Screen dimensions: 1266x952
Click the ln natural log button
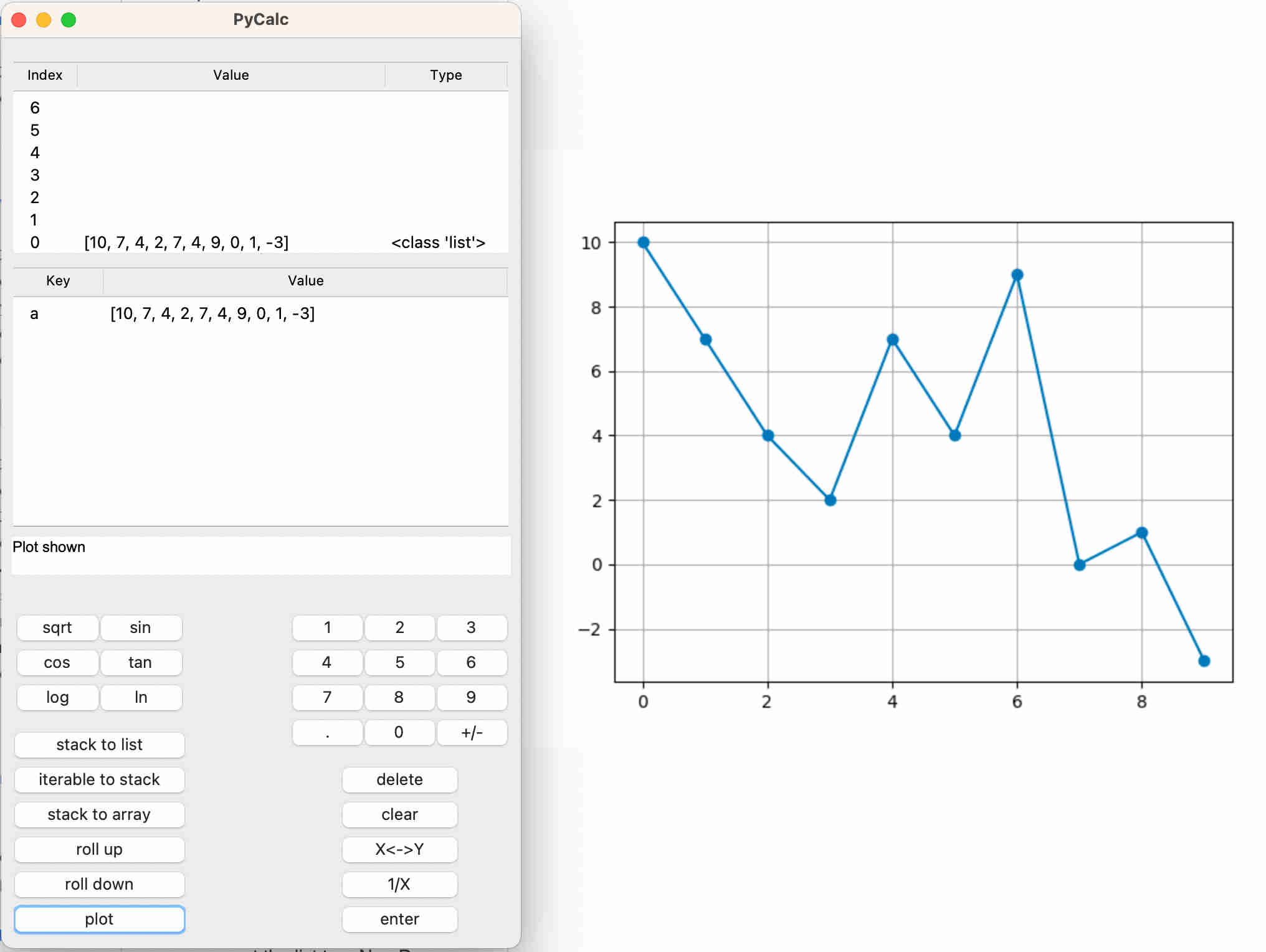point(141,697)
